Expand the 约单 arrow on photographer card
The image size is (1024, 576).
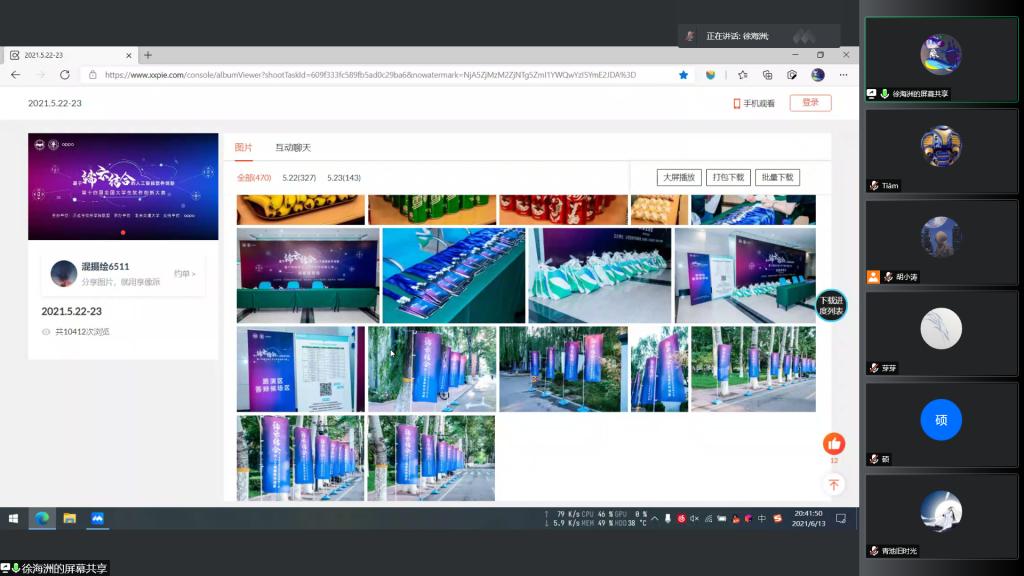185,273
